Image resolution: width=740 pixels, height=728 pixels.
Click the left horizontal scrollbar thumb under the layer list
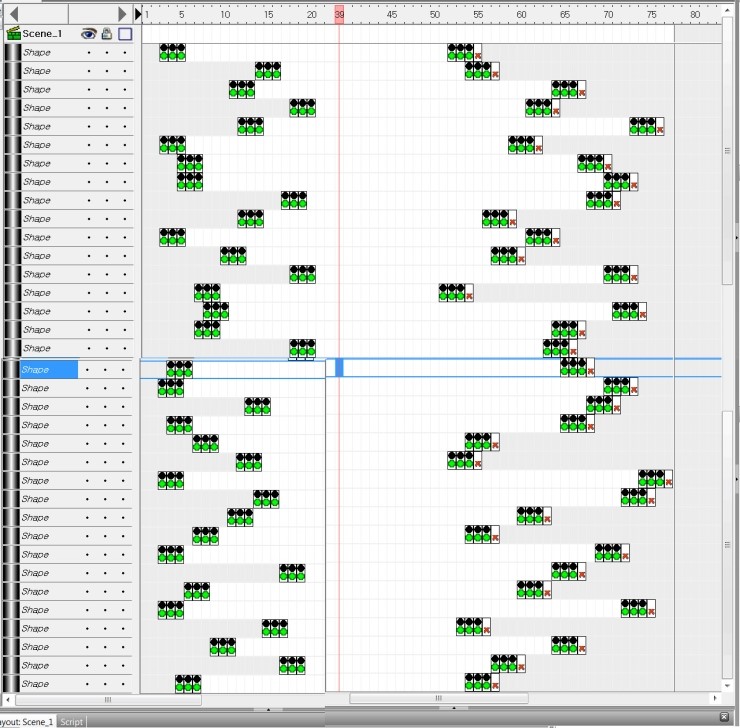coord(109,699)
